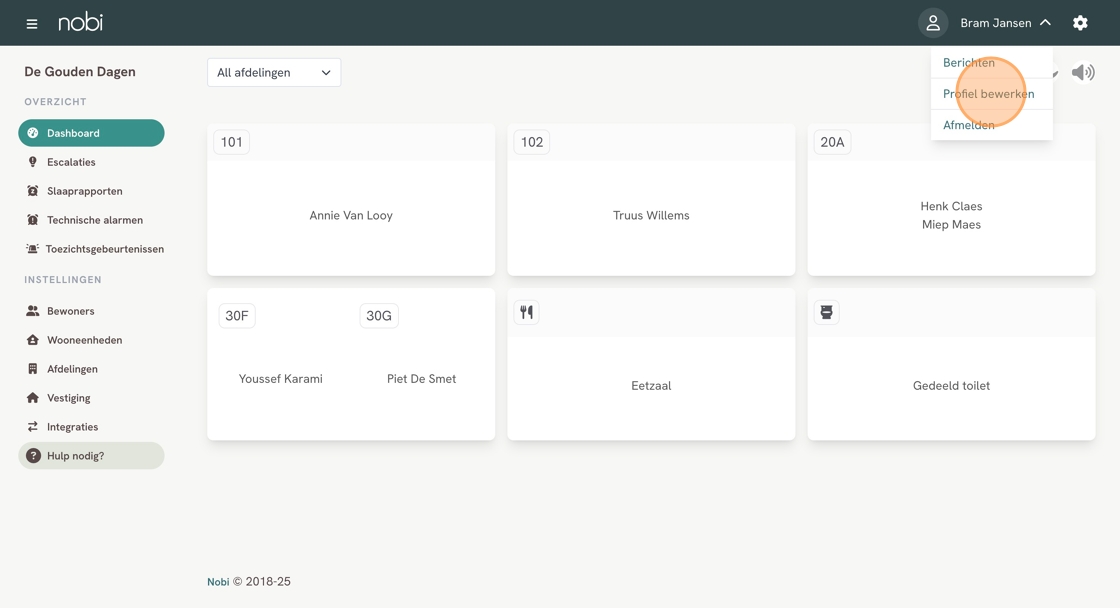Click the user avatar icon

[x=933, y=23]
